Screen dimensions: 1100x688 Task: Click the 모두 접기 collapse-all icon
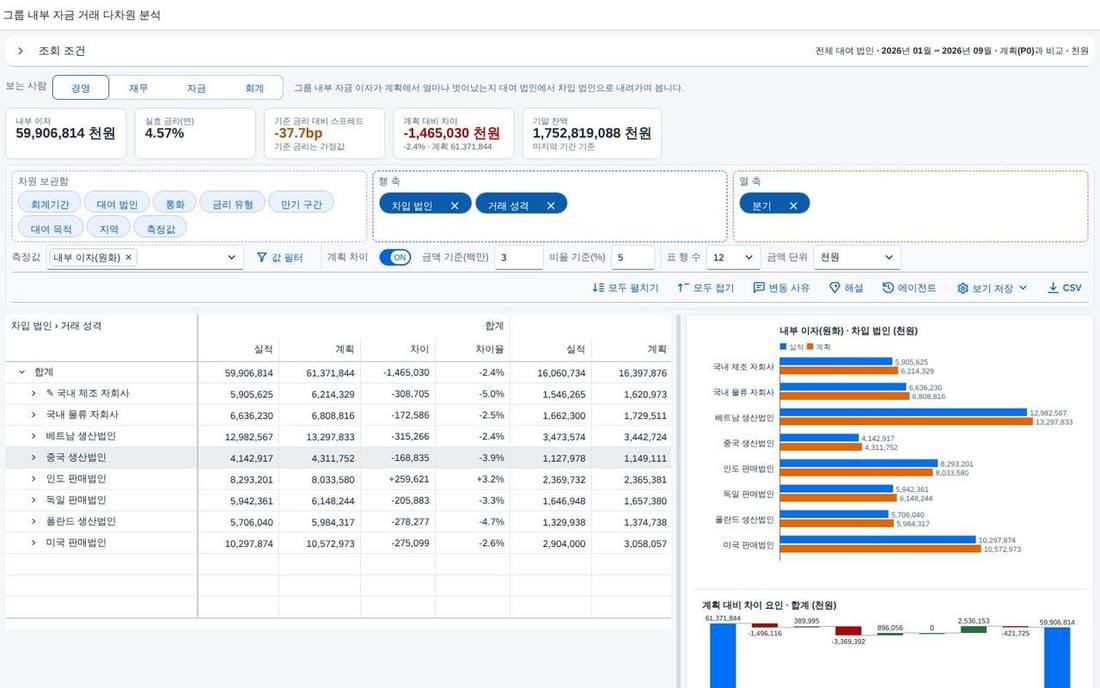(x=683, y=288)
